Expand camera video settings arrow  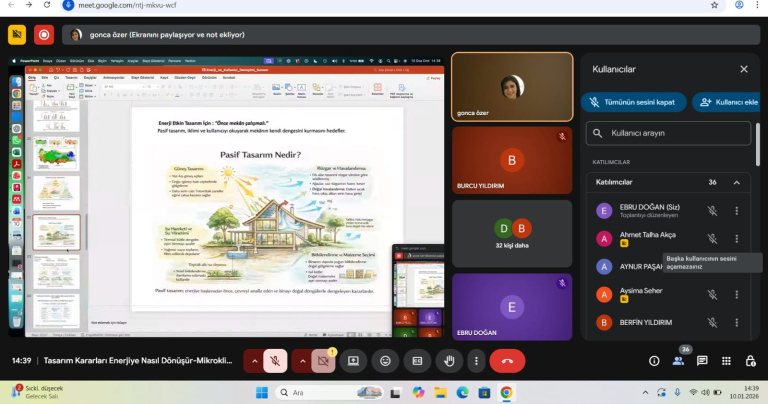coord(301,361)
